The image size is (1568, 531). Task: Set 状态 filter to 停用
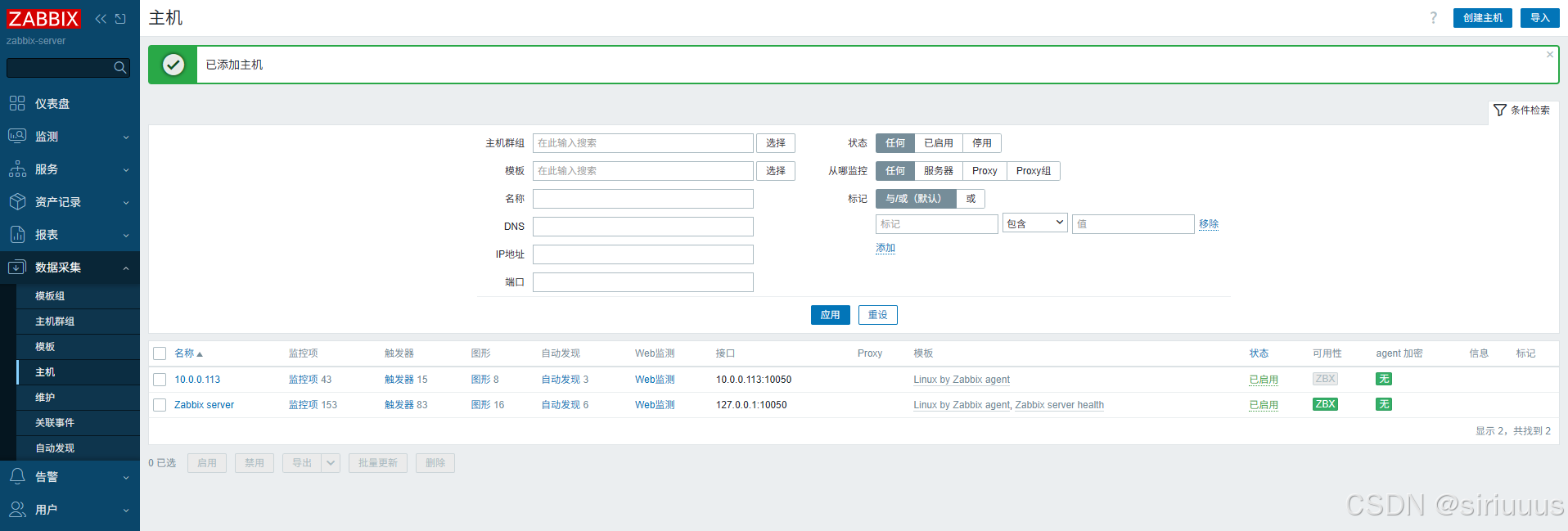[982, 143]
